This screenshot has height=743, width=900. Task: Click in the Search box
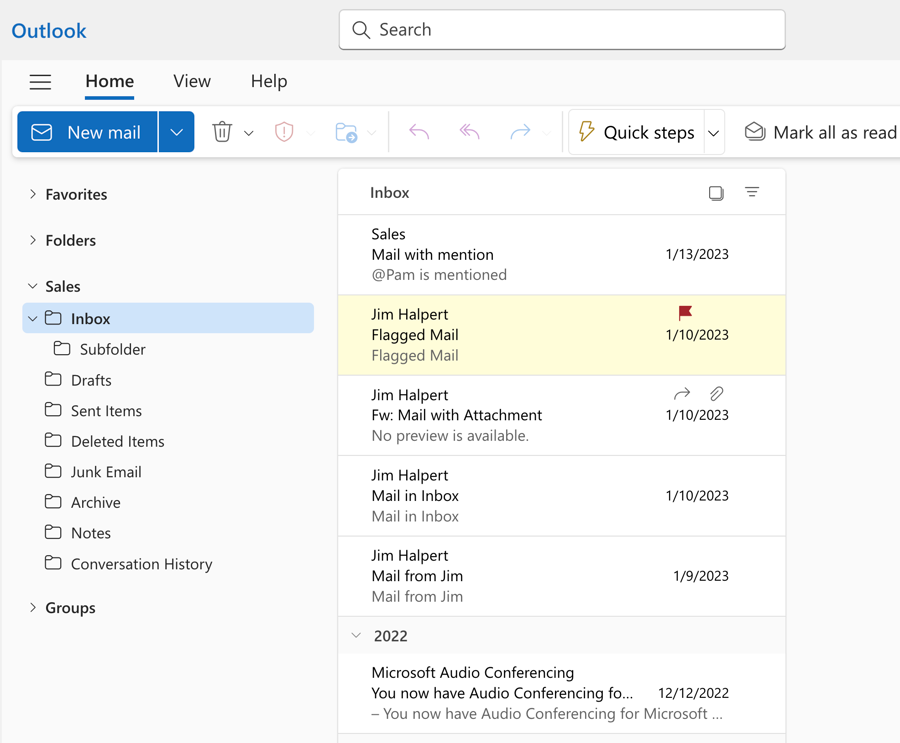562,30
